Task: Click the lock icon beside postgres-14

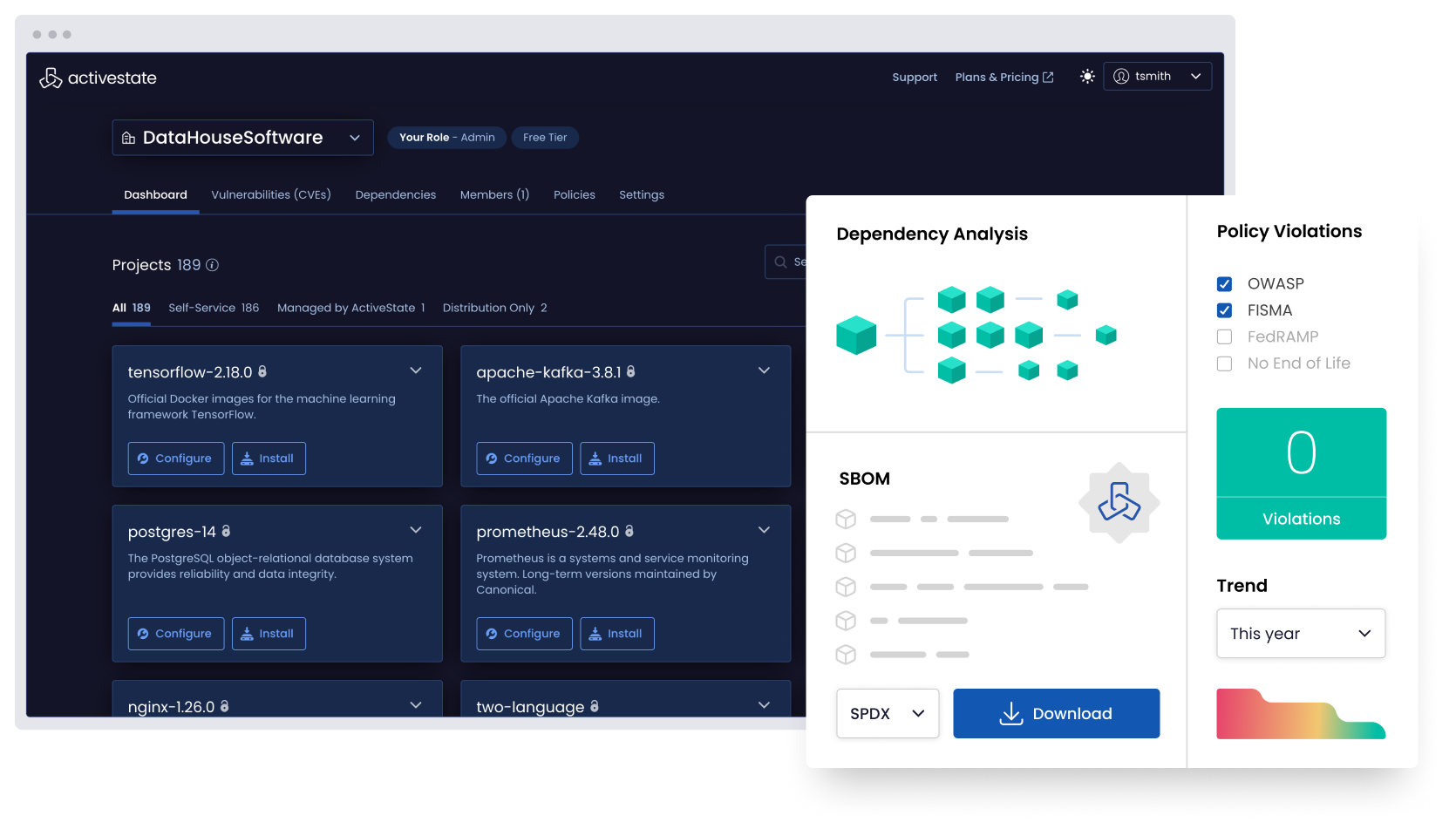Action: click(226, 531)
